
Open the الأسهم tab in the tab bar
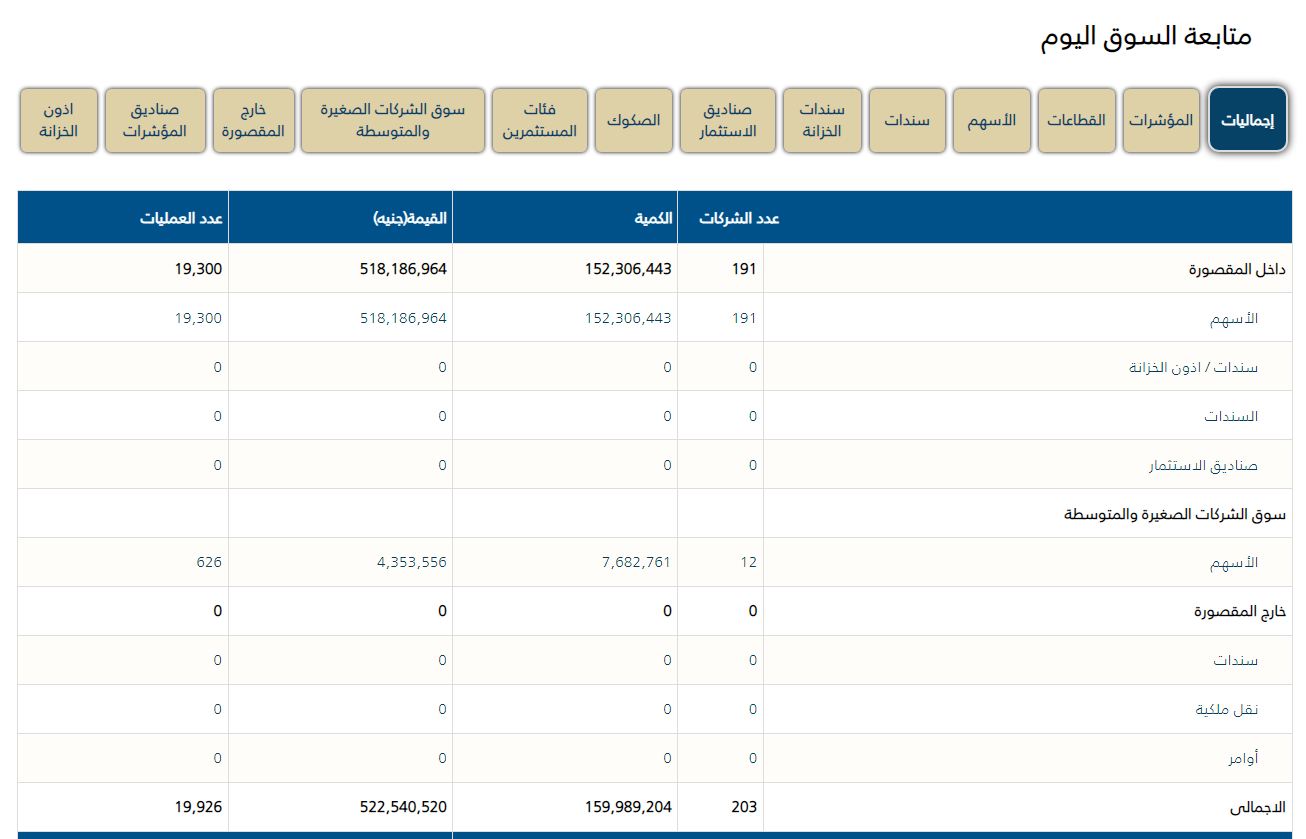coord(991,120)
